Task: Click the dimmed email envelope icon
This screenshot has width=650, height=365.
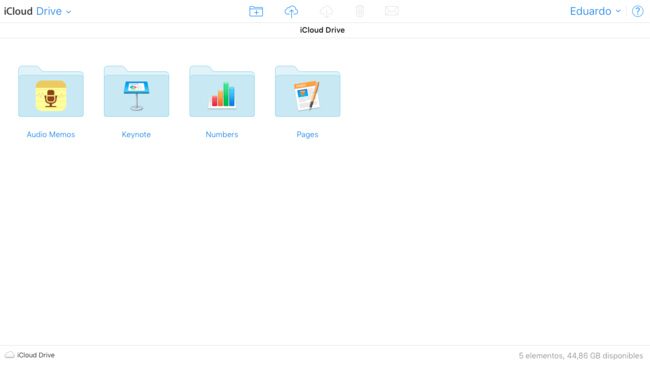Action: point(391,11)
